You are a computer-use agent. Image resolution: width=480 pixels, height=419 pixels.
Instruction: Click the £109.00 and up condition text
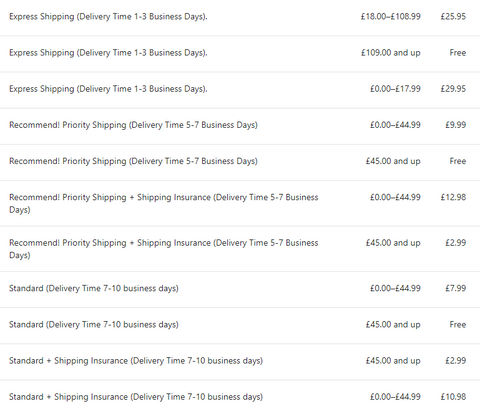[390, 53]
